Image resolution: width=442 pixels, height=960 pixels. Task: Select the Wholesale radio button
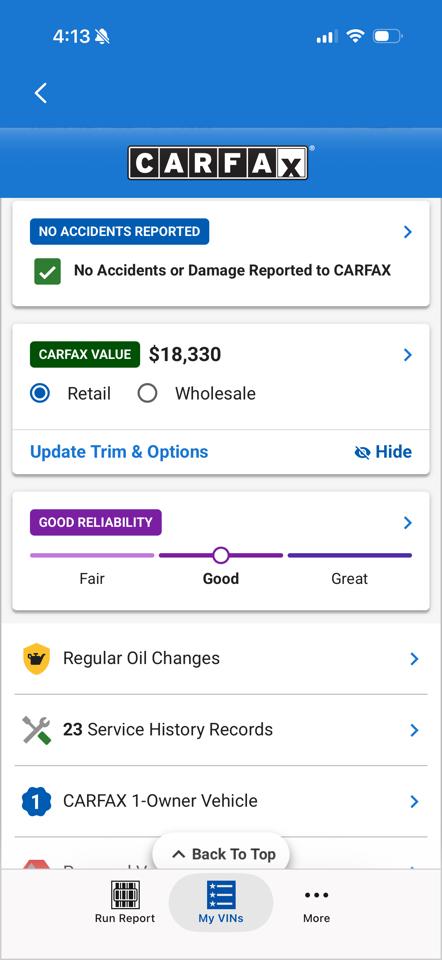147,393
